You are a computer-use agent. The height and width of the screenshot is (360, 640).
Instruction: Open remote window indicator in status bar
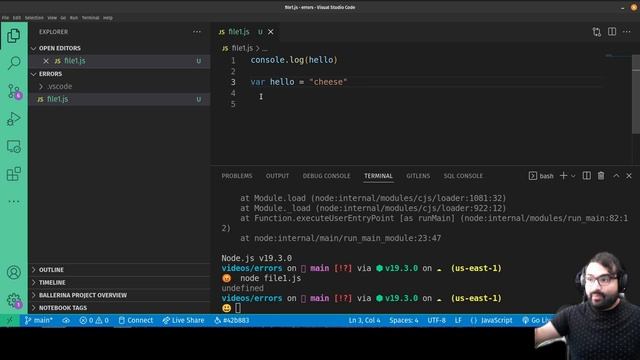click(x=9, y=320)
